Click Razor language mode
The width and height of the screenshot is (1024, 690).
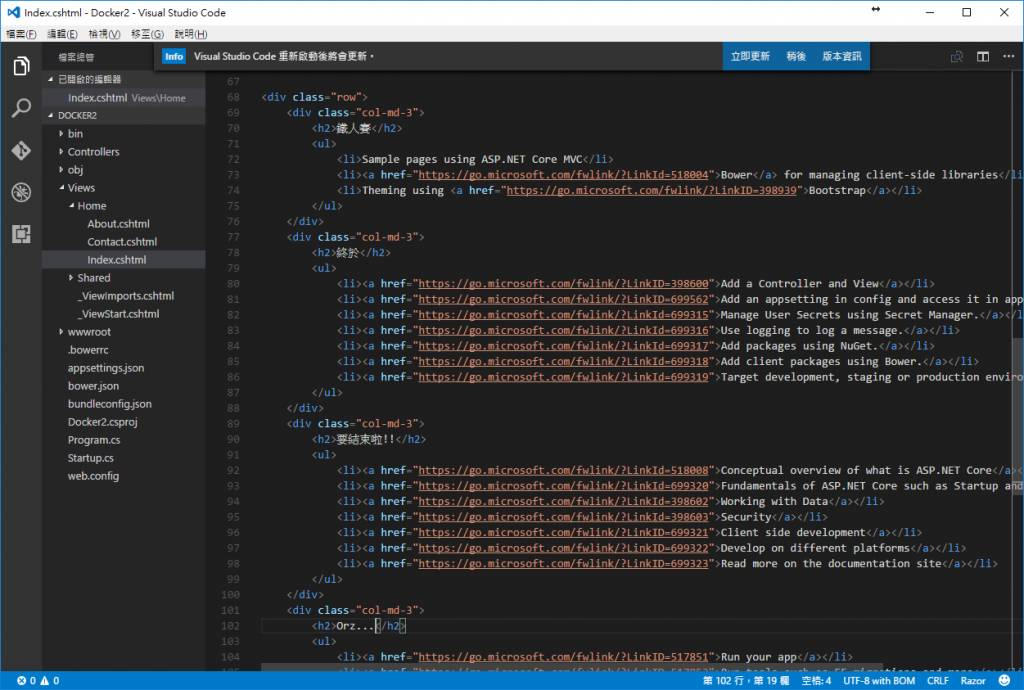tap(973, 680)
